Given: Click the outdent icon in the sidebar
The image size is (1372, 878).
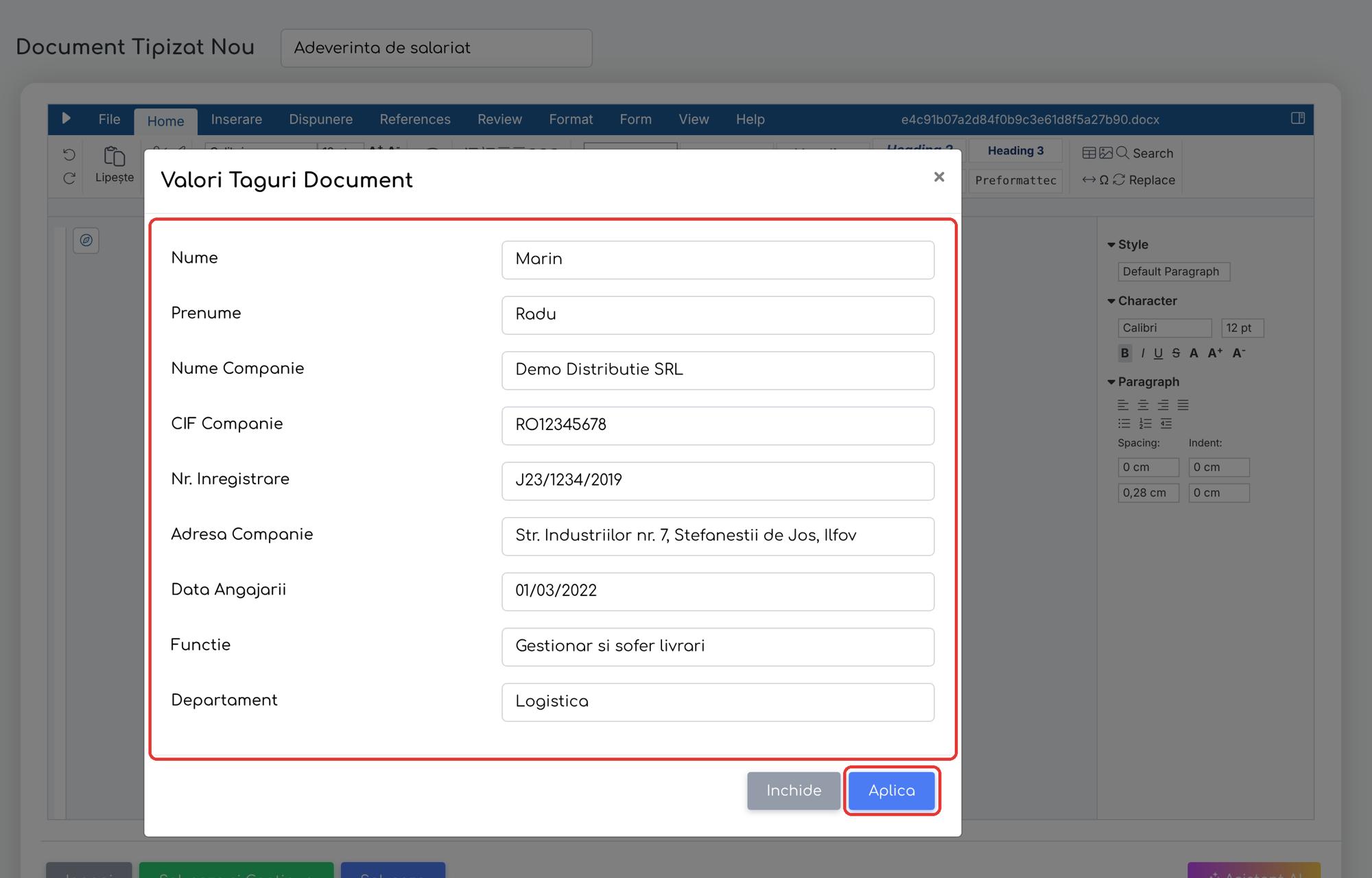Looking at the screenshot, I should [1166, 423].
